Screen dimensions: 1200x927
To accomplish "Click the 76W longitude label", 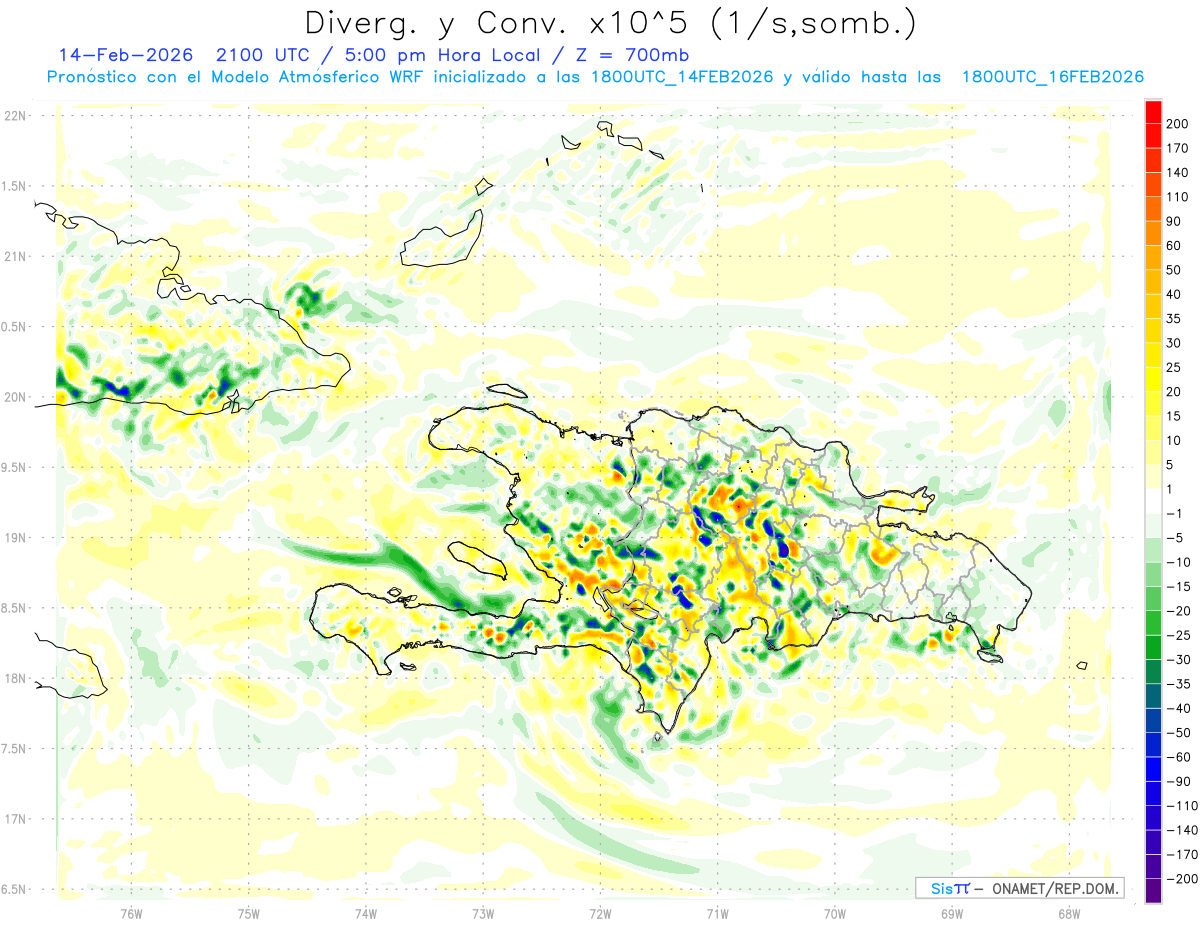I will click(131, 913).
